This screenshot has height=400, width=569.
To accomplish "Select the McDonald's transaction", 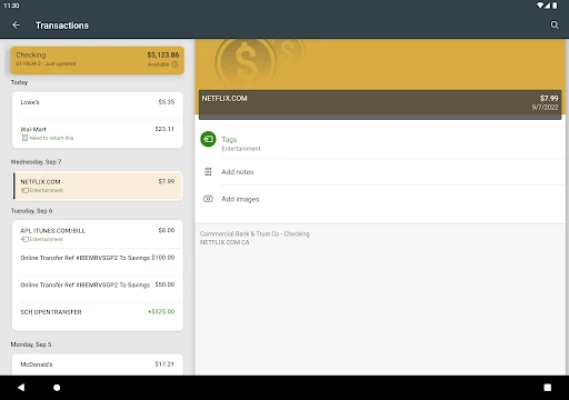I will pyautogui.click(x=97, y=364).
